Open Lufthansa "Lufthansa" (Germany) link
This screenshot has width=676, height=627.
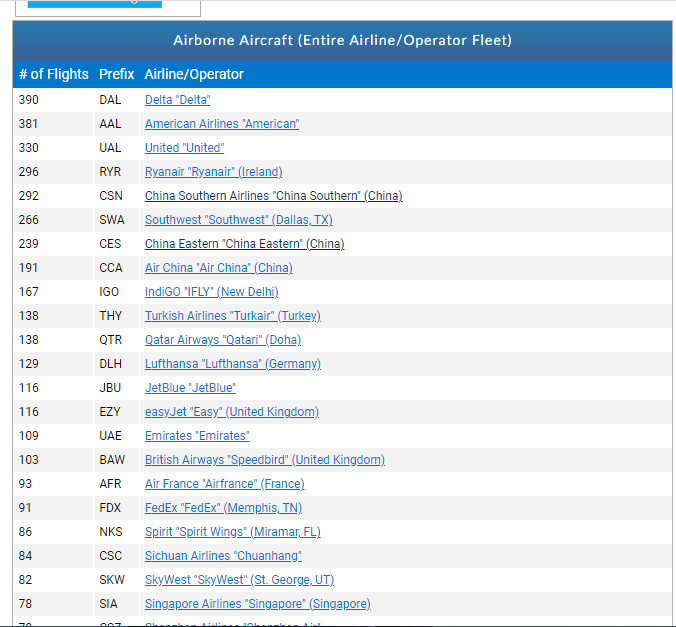pos(232,364)
